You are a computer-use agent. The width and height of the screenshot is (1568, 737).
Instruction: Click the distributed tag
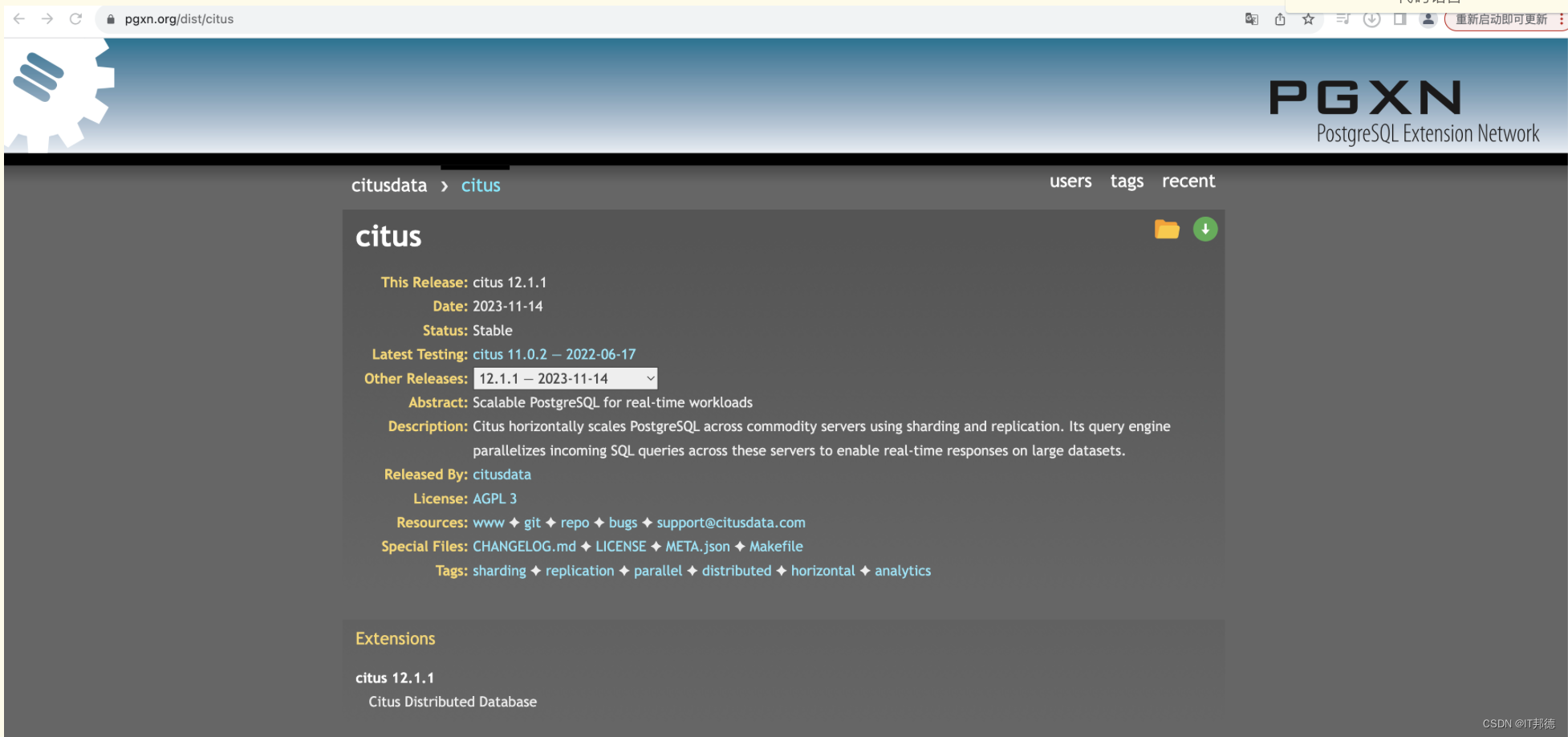[x=737, y=571]
